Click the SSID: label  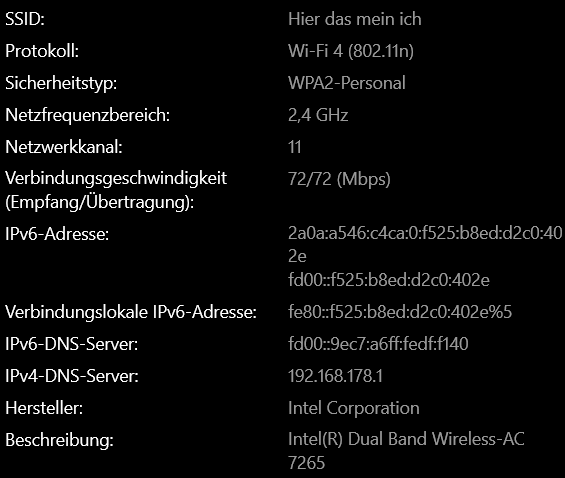[x=25, y=19]
